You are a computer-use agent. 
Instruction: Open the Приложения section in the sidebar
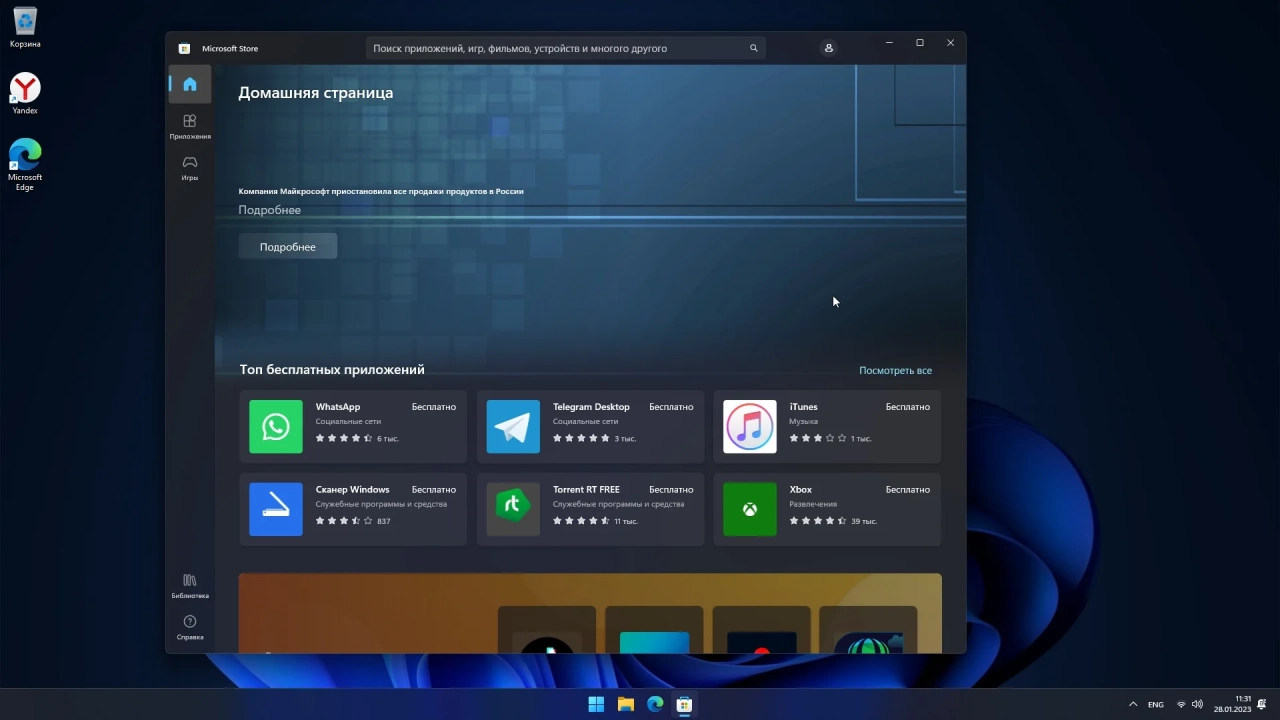coord(189,126)
